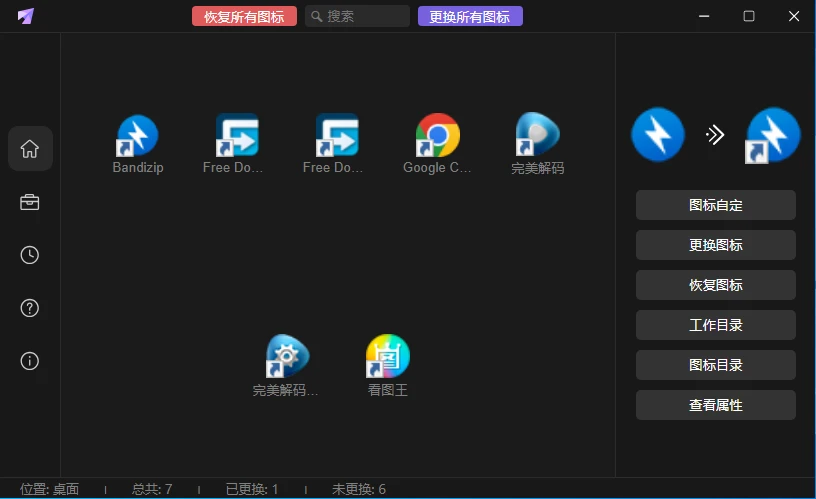Click the 恢复所有图标 red button
The image size is (816, 499).
click(244, 17)
